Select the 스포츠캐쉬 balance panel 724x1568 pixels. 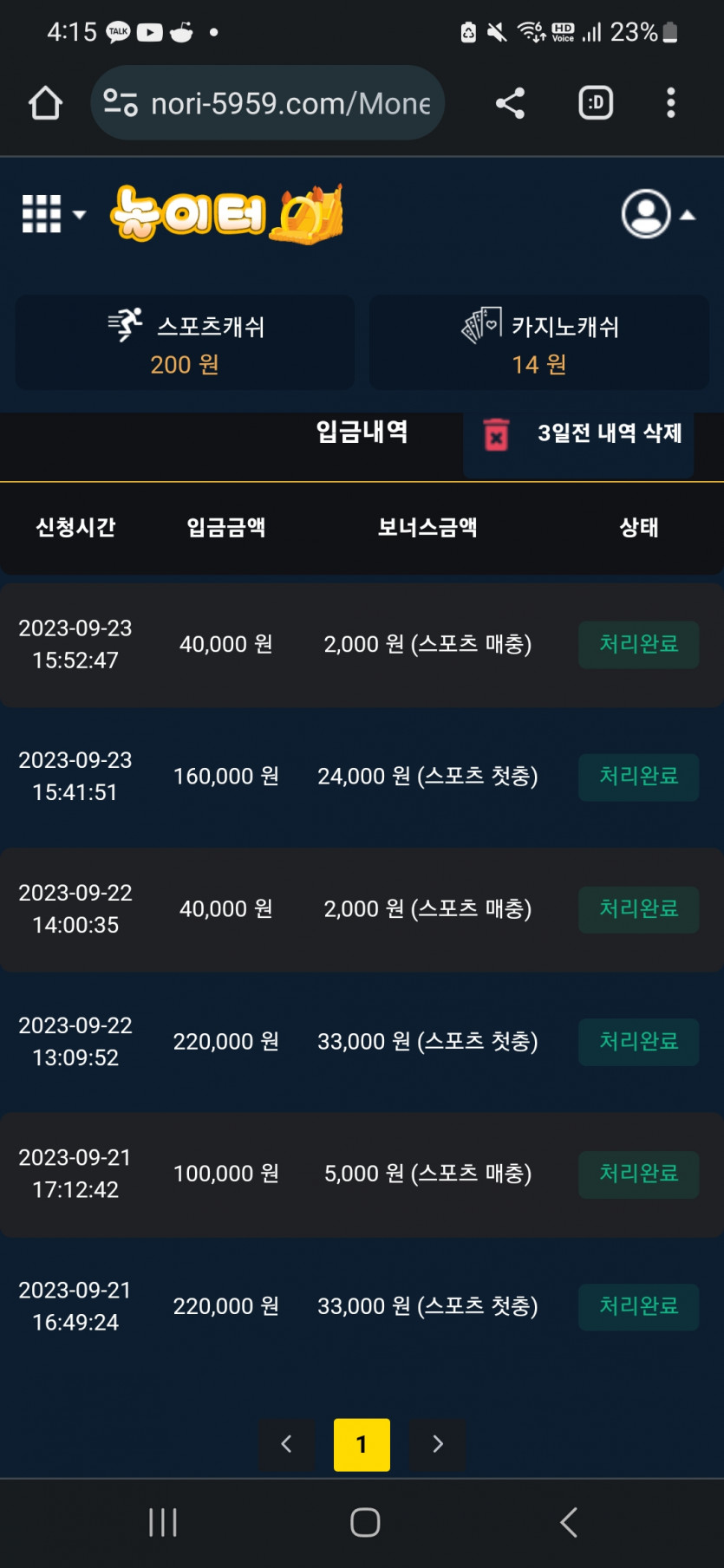click(185, 342)
